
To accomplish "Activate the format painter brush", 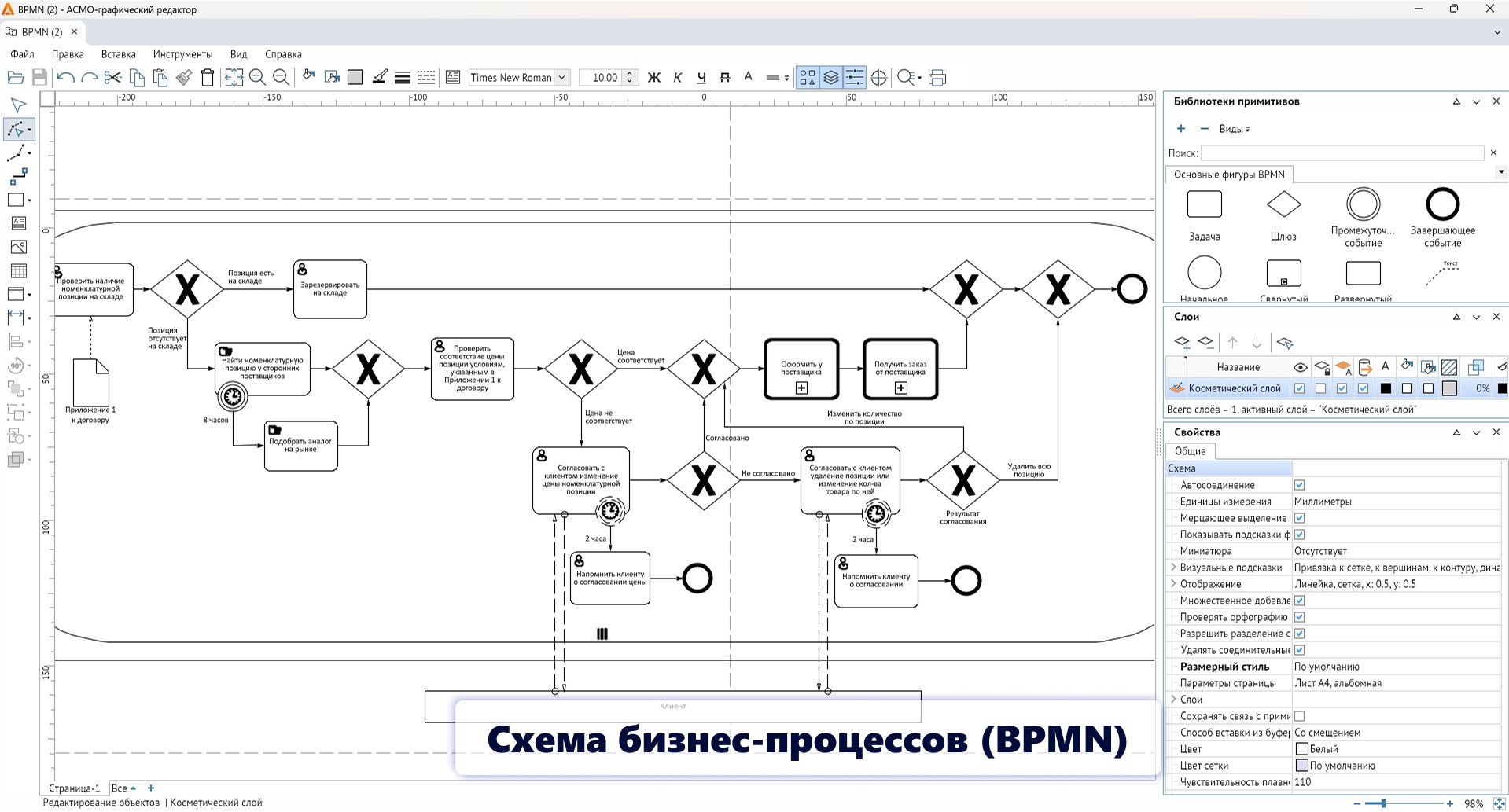I will (184, 77).
